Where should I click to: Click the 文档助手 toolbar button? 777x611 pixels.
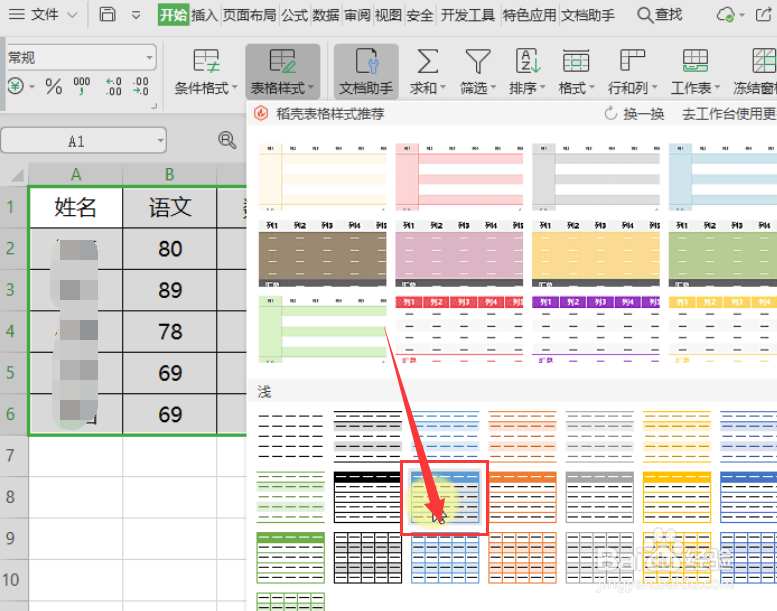(366, 72)
